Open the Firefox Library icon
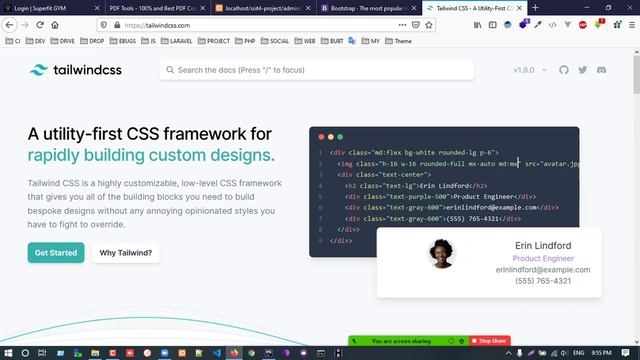 click(477, 25)
